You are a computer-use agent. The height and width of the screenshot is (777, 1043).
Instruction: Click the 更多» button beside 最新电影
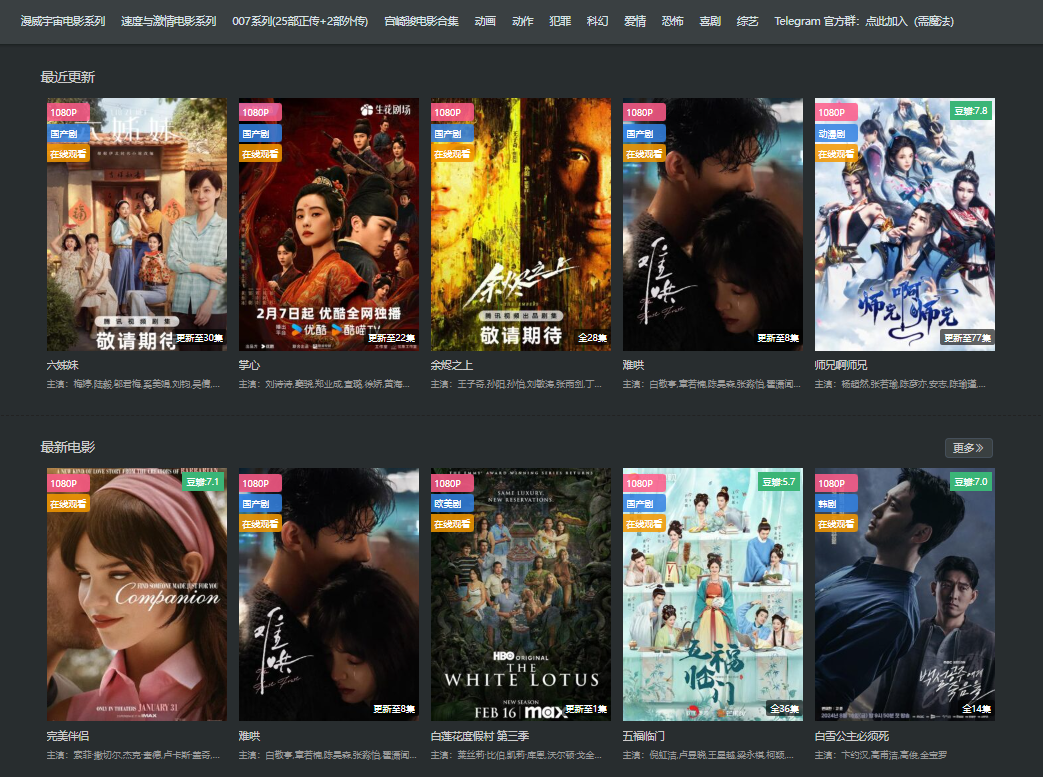(x=968, y=448)
